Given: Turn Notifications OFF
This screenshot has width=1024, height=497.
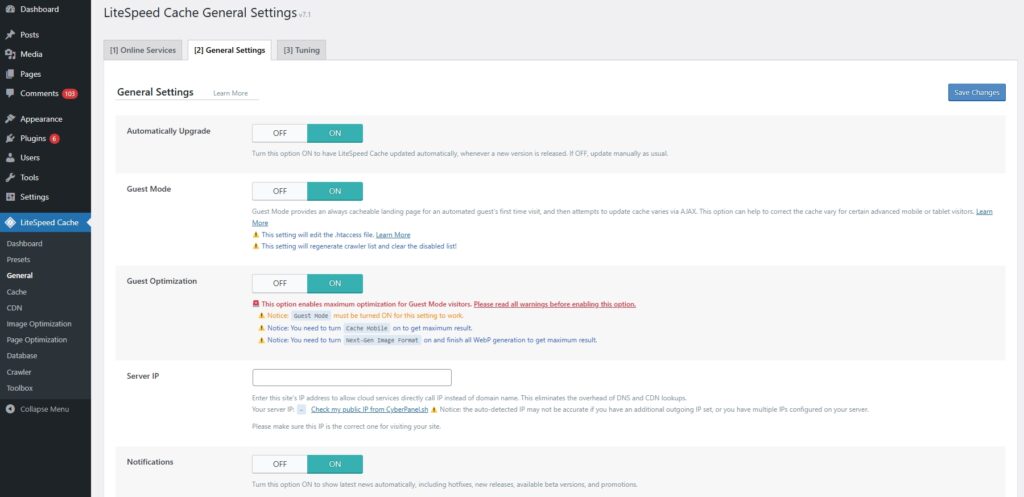Looking at the screenshot, I should pos(280,464).
